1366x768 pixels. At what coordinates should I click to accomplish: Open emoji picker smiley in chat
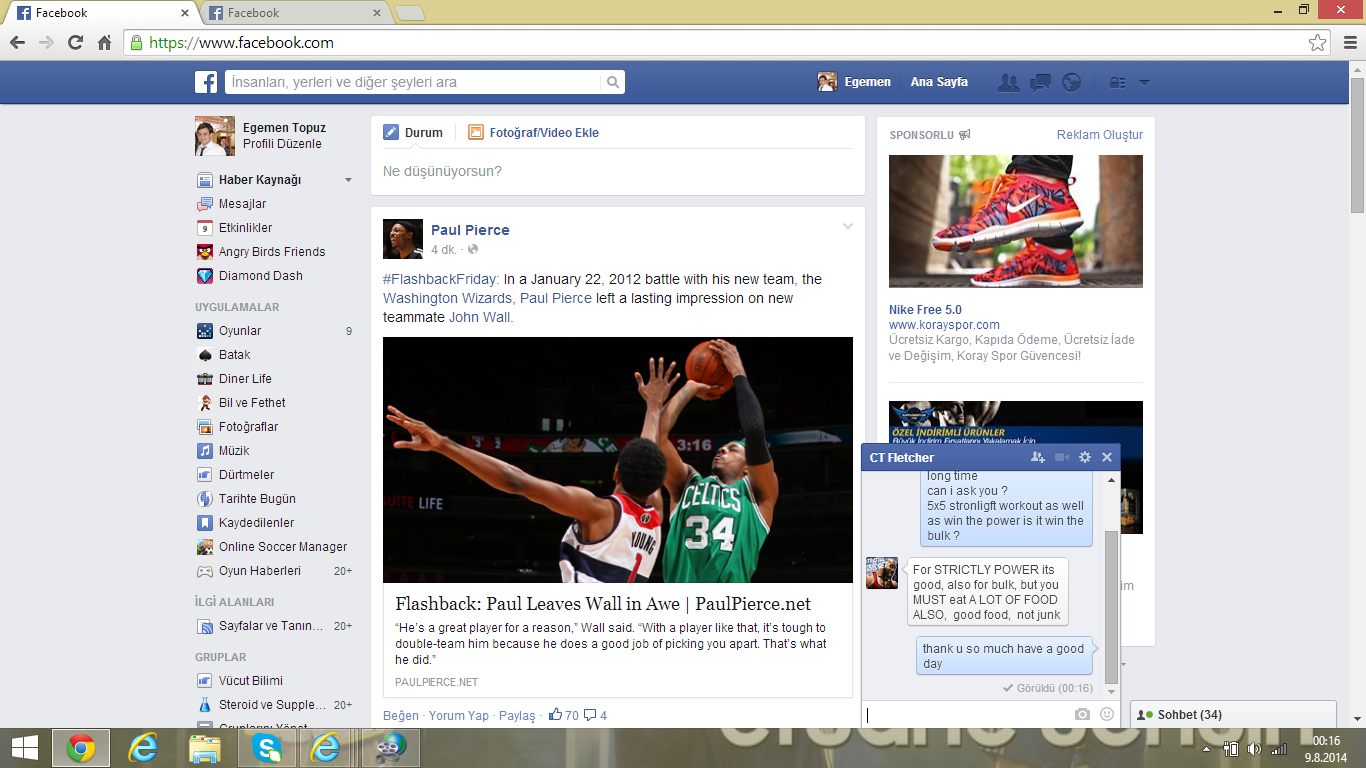(x=1107, y=714)
